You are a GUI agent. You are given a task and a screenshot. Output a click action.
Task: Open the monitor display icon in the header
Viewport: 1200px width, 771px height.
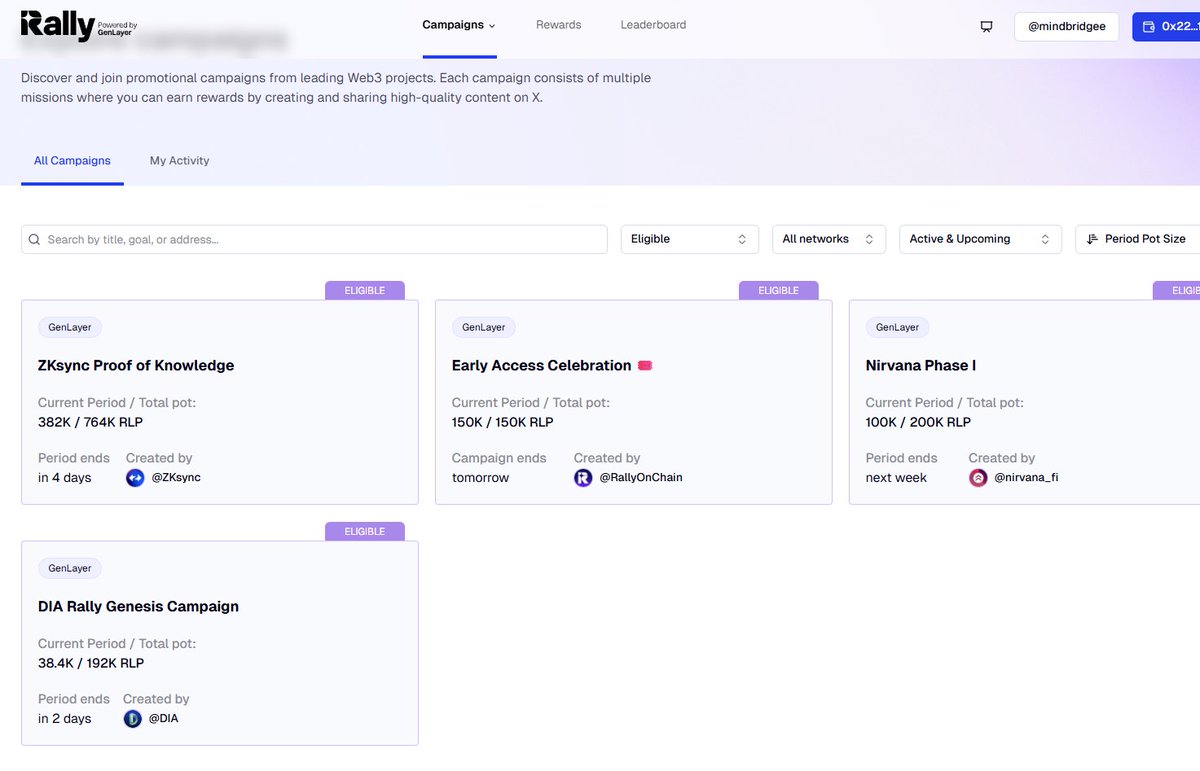(986, 26)
